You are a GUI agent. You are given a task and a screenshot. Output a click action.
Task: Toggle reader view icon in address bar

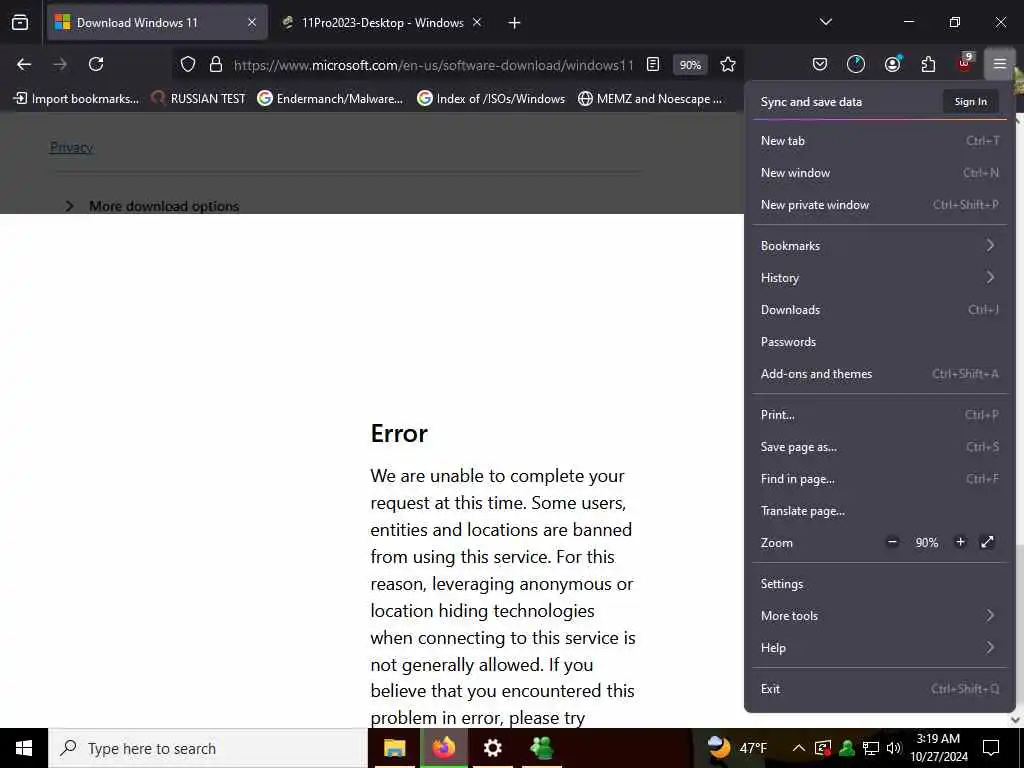[652, 64]
